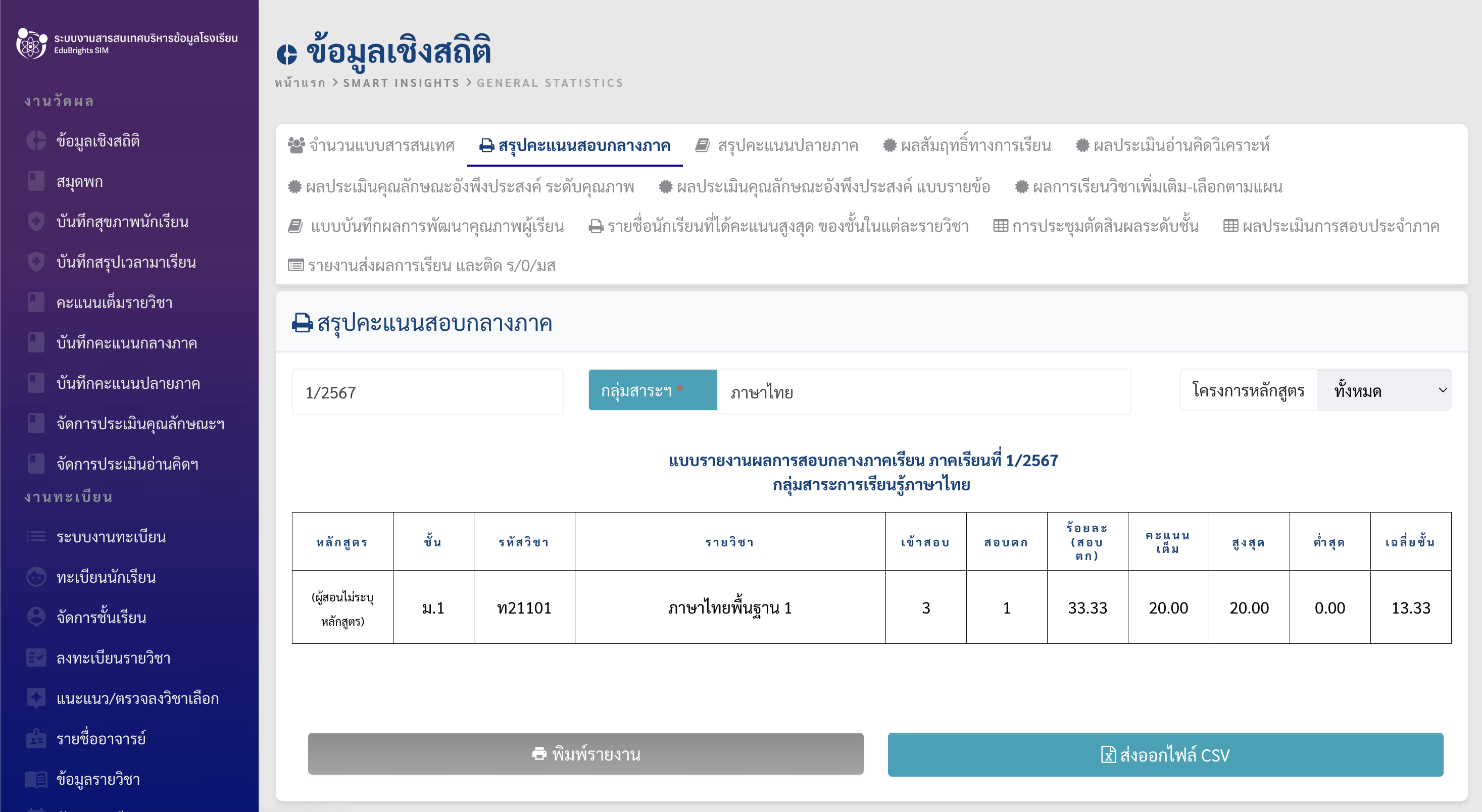Click the open book icon for ข้อมูลรายวิชา
The height and width of the screenshot is (812, 1482).
click(36, 779)
